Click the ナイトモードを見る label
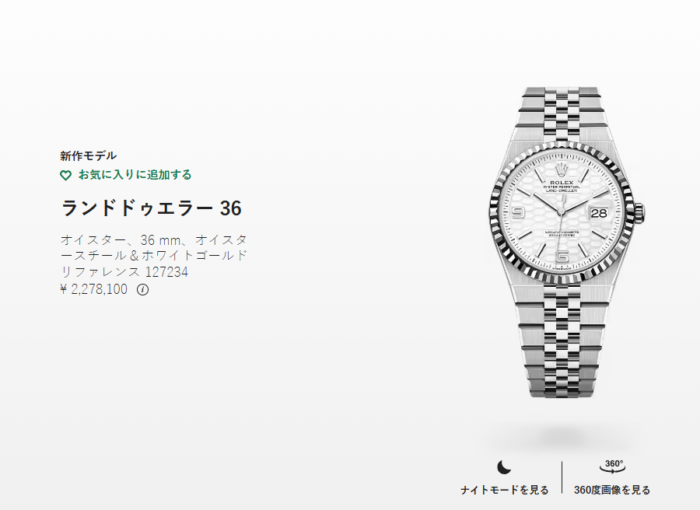This screenshot has width=700, height=510. pyautogui.click(x=504, y=490)
